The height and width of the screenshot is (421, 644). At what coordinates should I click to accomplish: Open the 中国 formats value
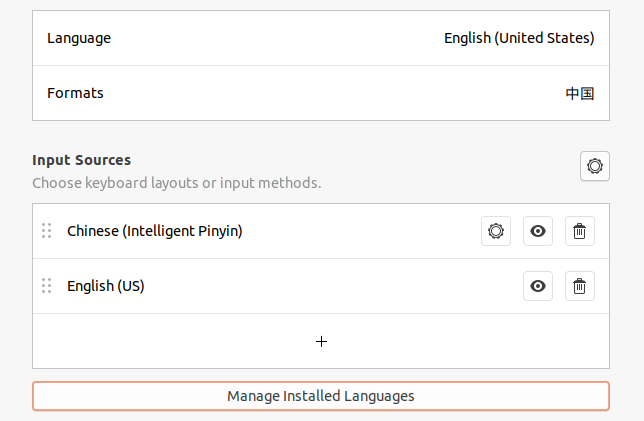click(x=580, y=94)
